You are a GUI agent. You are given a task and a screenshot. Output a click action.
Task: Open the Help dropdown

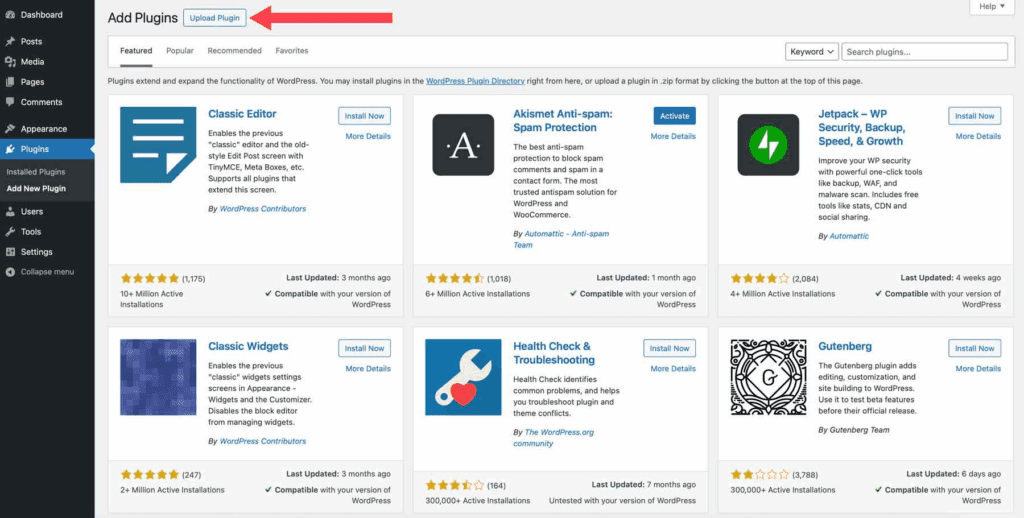point(991,7)
